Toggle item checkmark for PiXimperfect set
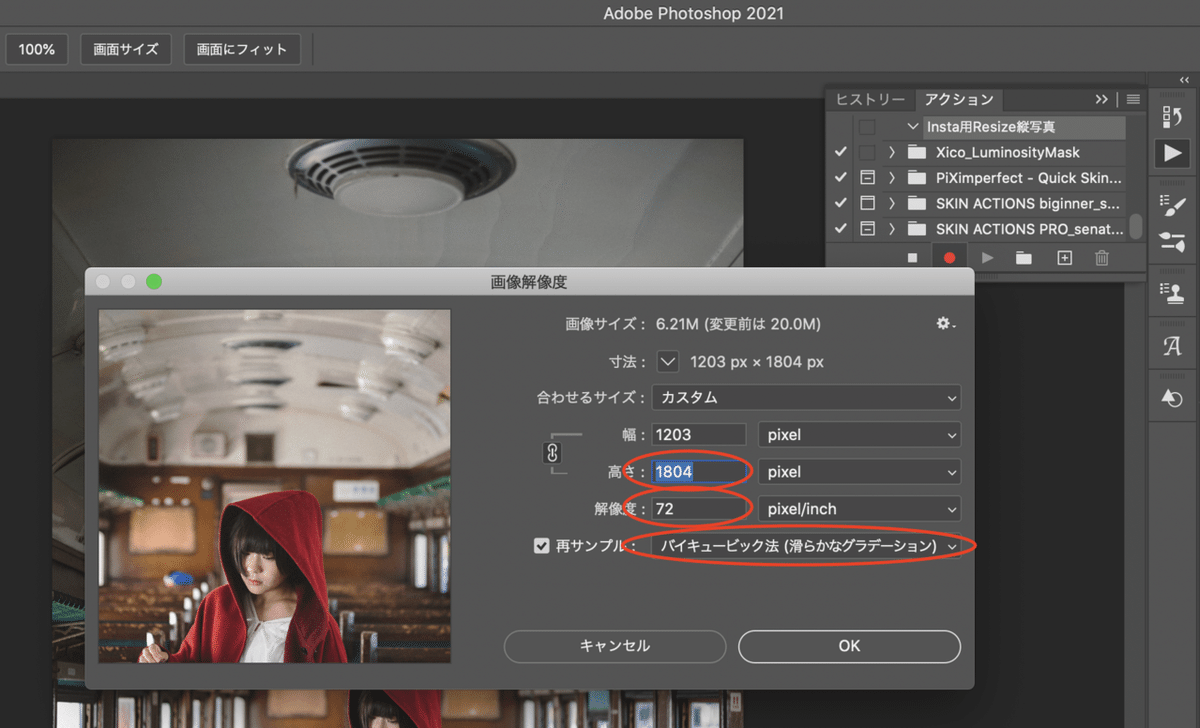Image resolution: width=1200 pixels, height=728 pixels. click(841, 178)
